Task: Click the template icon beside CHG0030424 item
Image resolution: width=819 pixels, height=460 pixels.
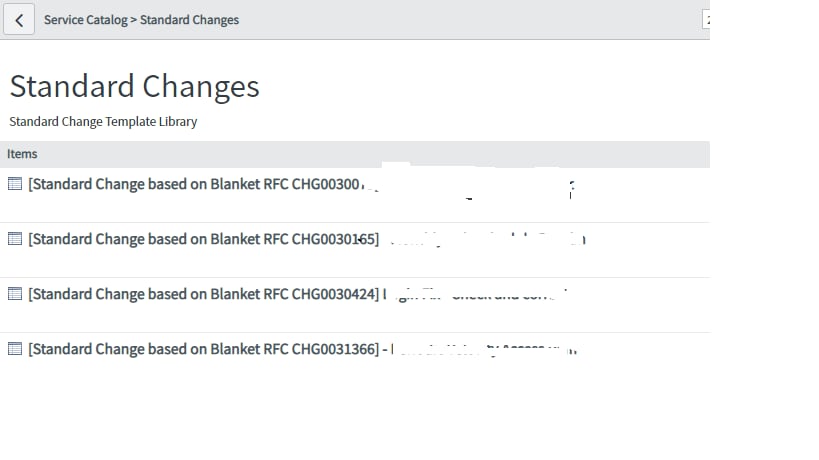Action: tap(15, 294)
